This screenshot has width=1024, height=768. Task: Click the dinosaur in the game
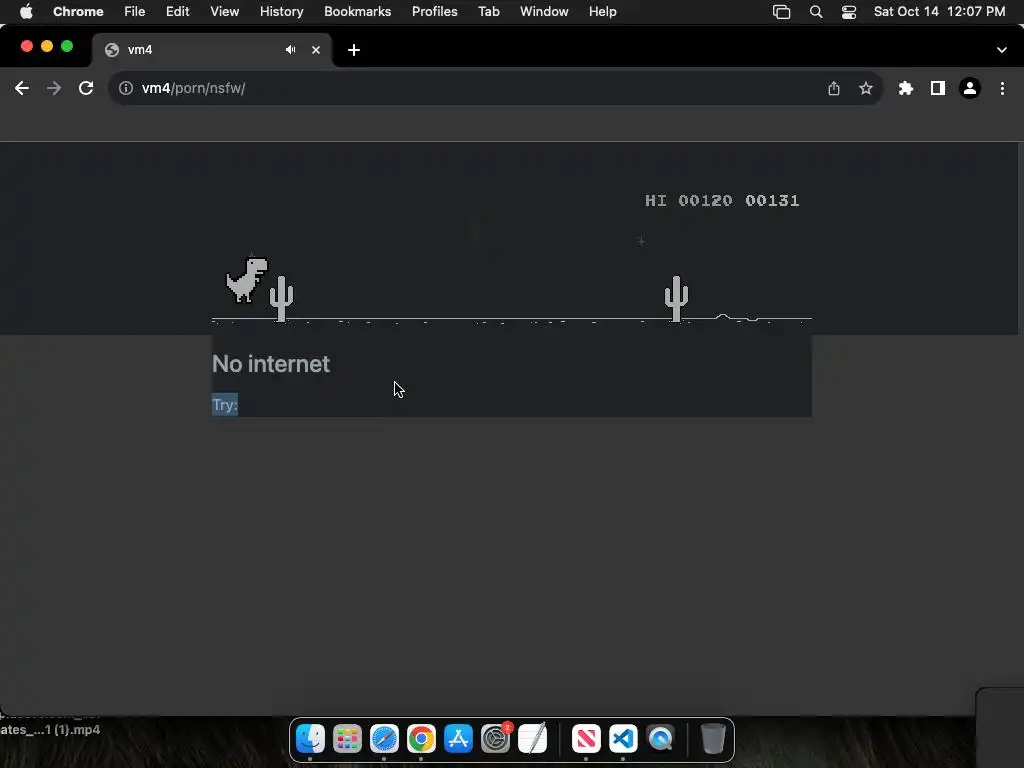point(247,279)
